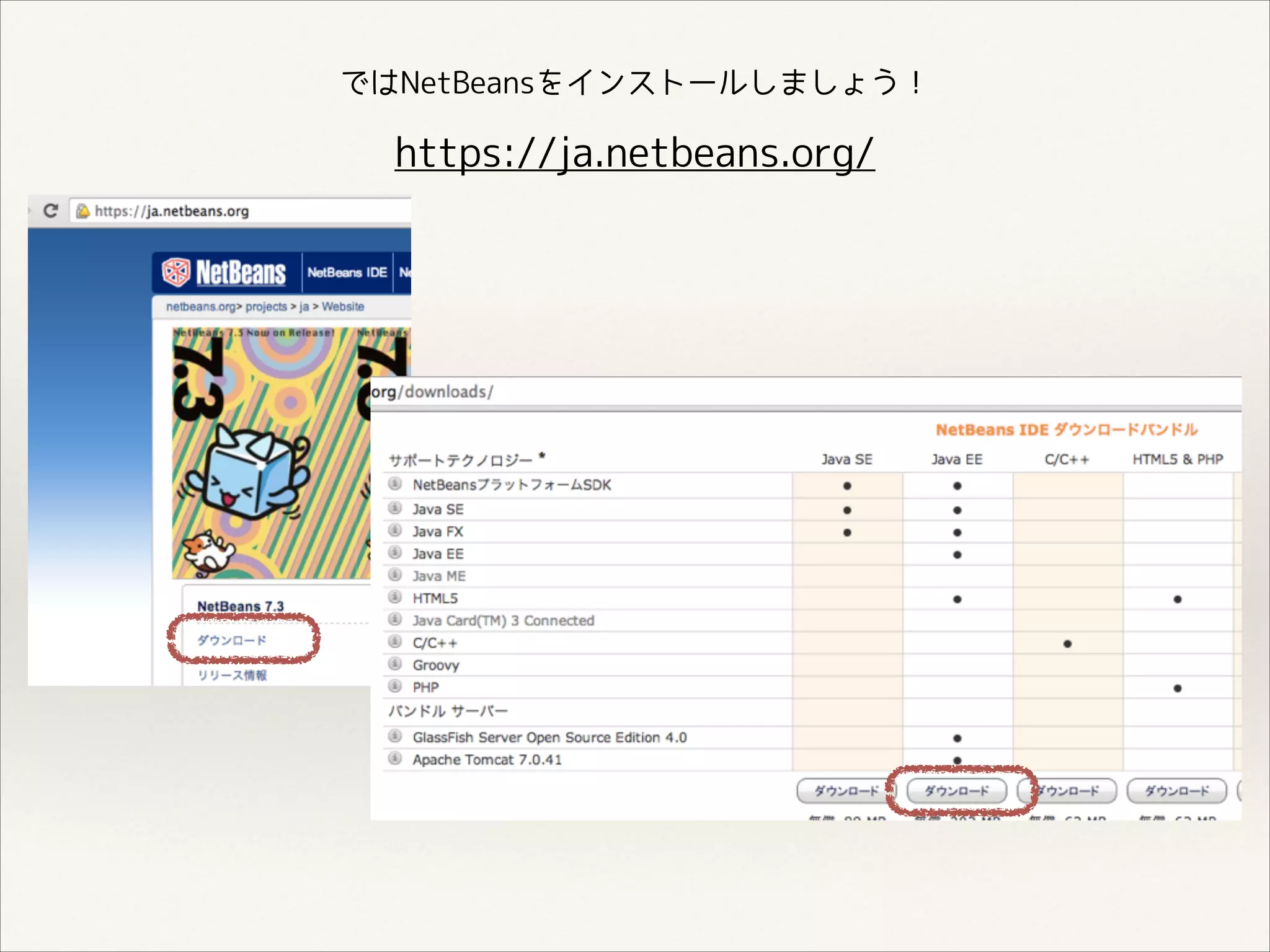The width and height of the screenshot is (1270, 952).
Task: Click 'Apache Tomcat 7.0.41' text
Action: coord(487,760)
